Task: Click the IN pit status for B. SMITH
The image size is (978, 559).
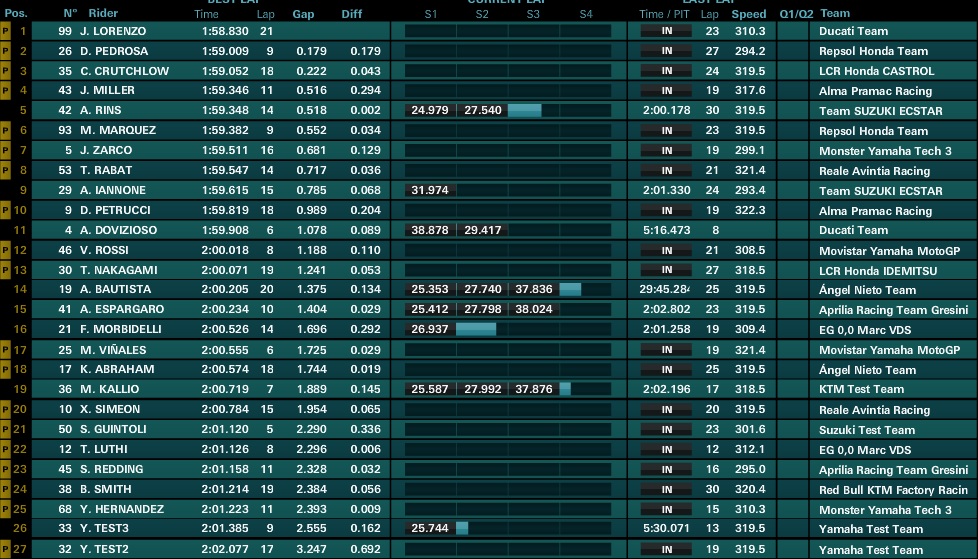Action: [667, 489]
